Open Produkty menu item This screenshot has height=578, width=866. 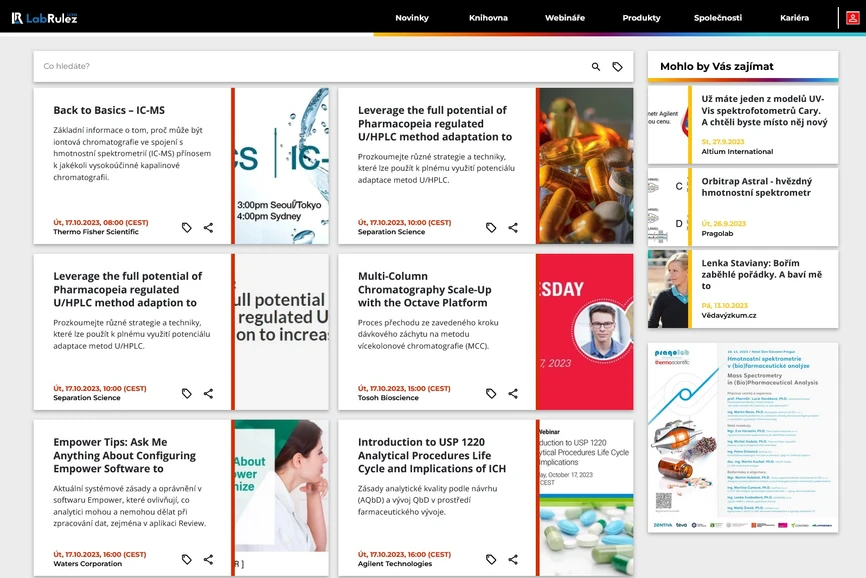coord(641,18)
